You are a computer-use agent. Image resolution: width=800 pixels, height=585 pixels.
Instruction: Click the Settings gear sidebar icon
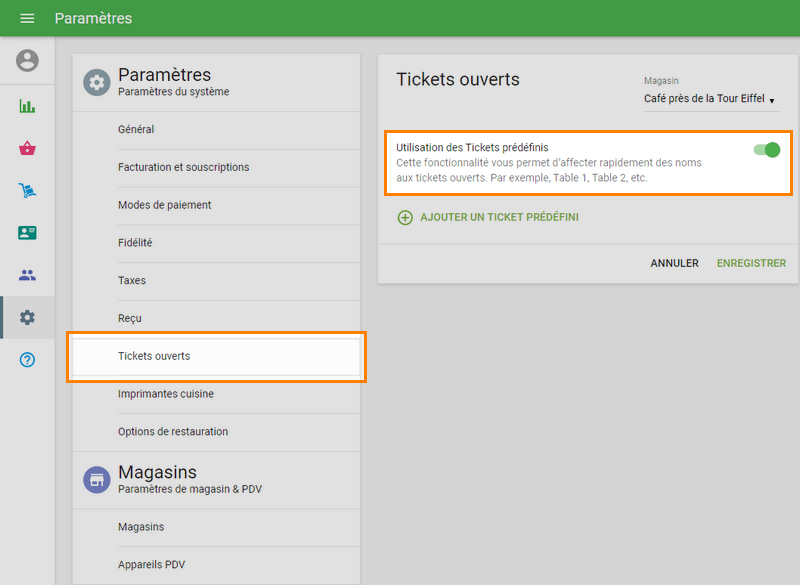(x=26, y=317)
